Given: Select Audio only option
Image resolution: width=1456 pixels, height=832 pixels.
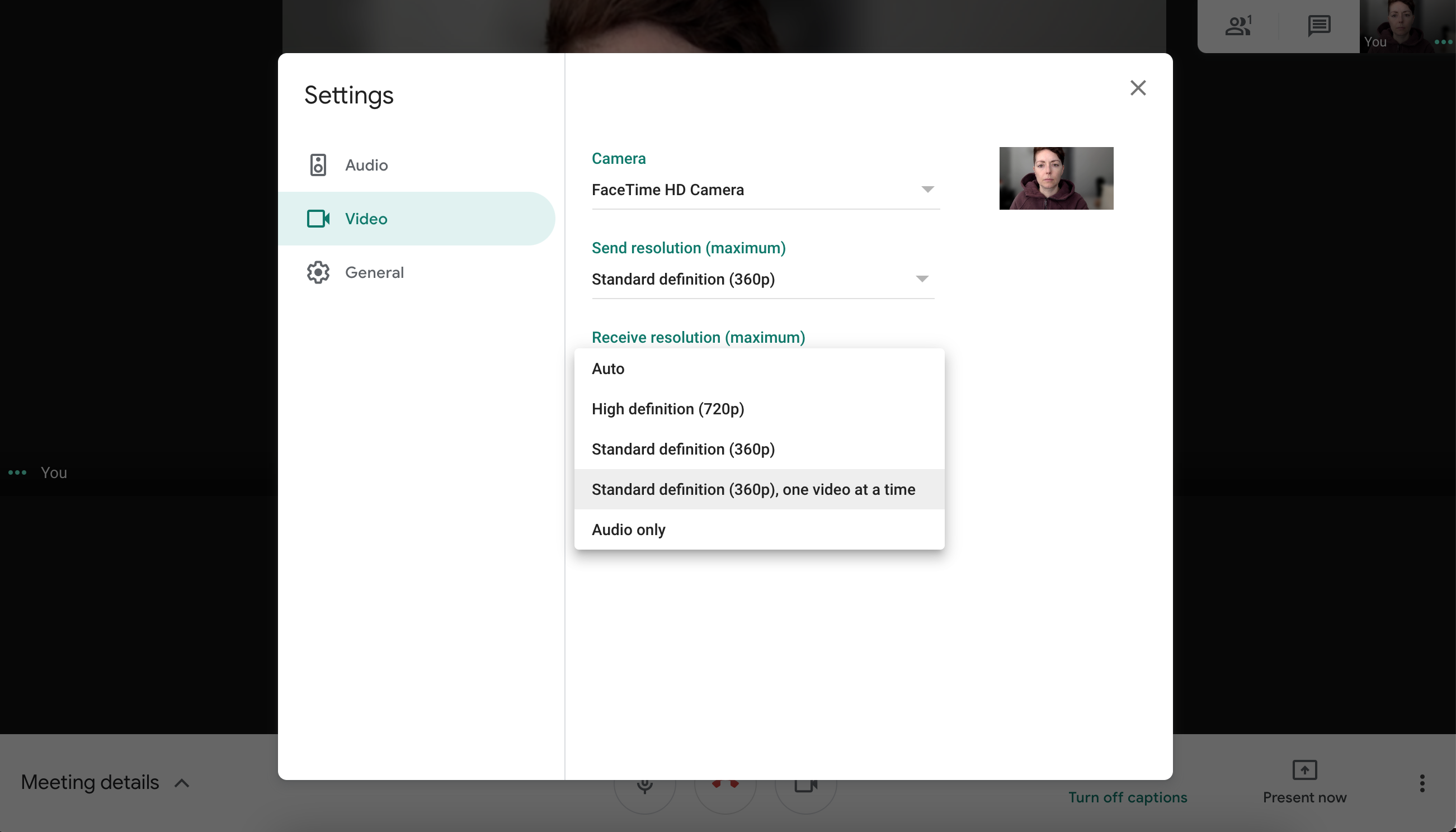Looking at the screenshot, I should (759, 530).
